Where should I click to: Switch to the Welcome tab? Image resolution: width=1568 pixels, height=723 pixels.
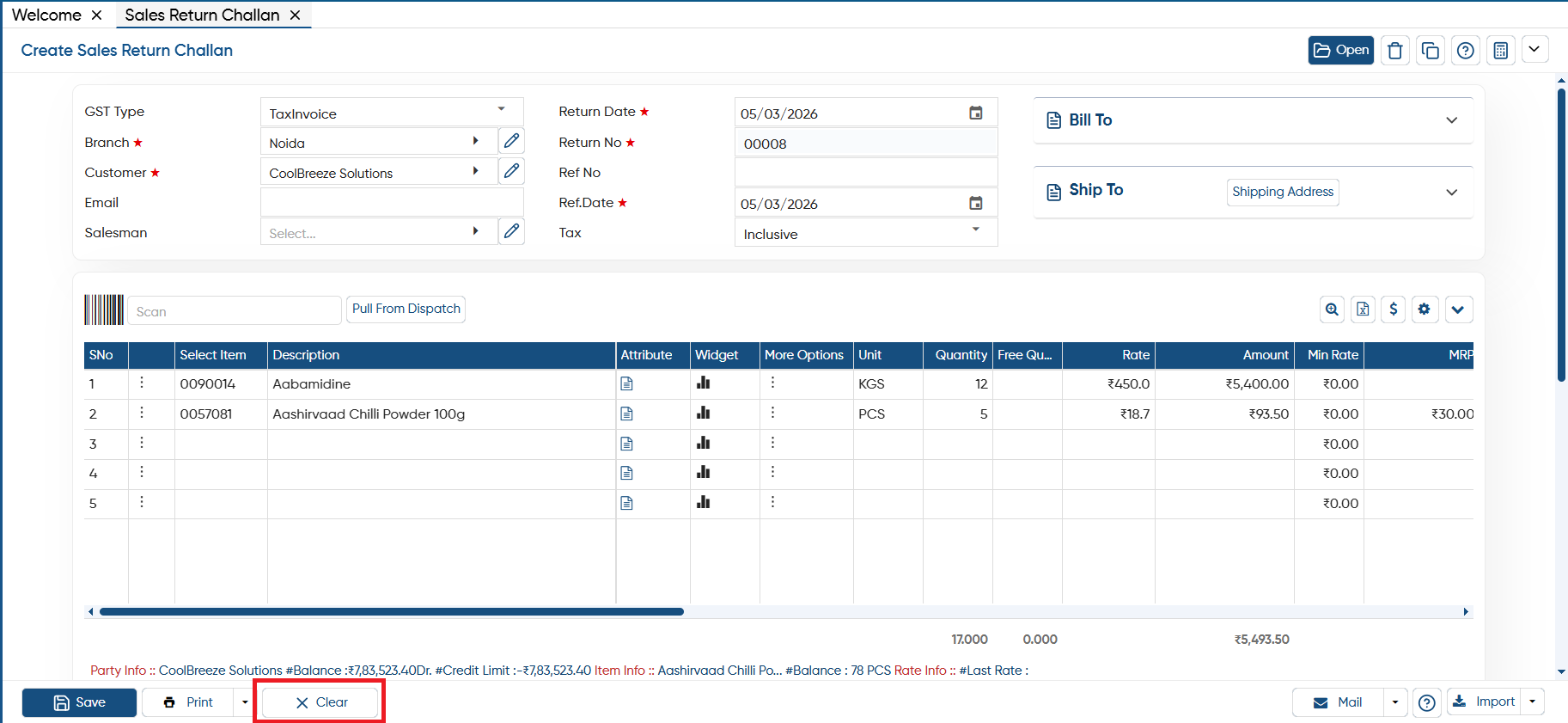tap(46, 15)
